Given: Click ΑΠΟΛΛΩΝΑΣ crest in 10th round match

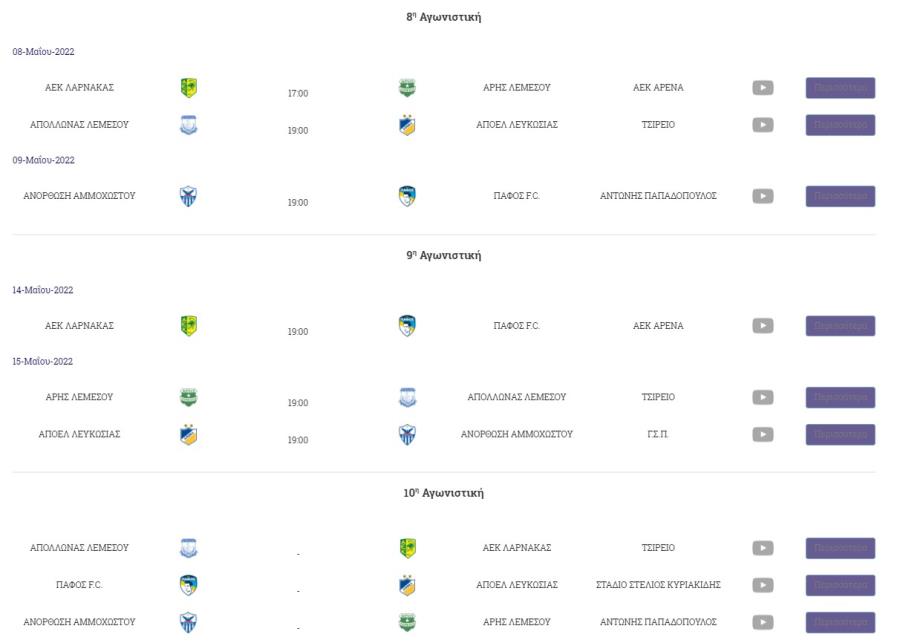Looking at the screenshot, I should (189, 548).
